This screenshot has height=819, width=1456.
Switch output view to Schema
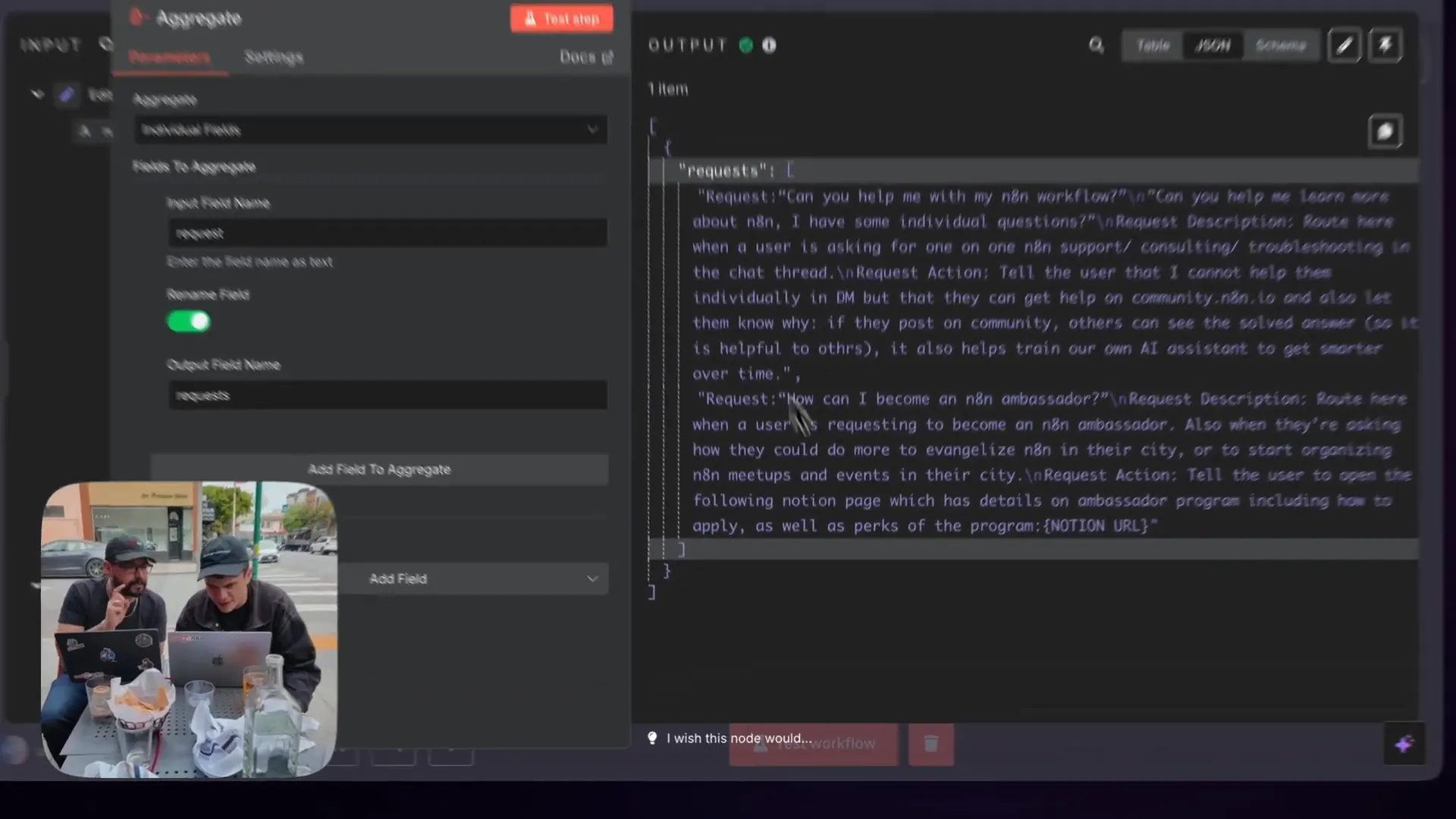coord(1281,45)
